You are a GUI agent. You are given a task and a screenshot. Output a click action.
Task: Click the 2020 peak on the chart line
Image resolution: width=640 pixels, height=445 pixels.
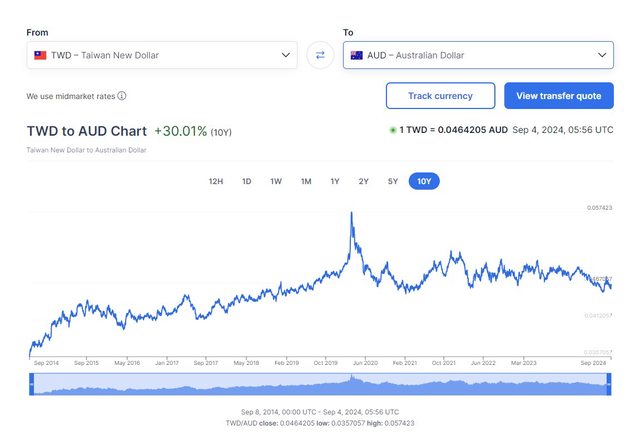pos(352,213)
